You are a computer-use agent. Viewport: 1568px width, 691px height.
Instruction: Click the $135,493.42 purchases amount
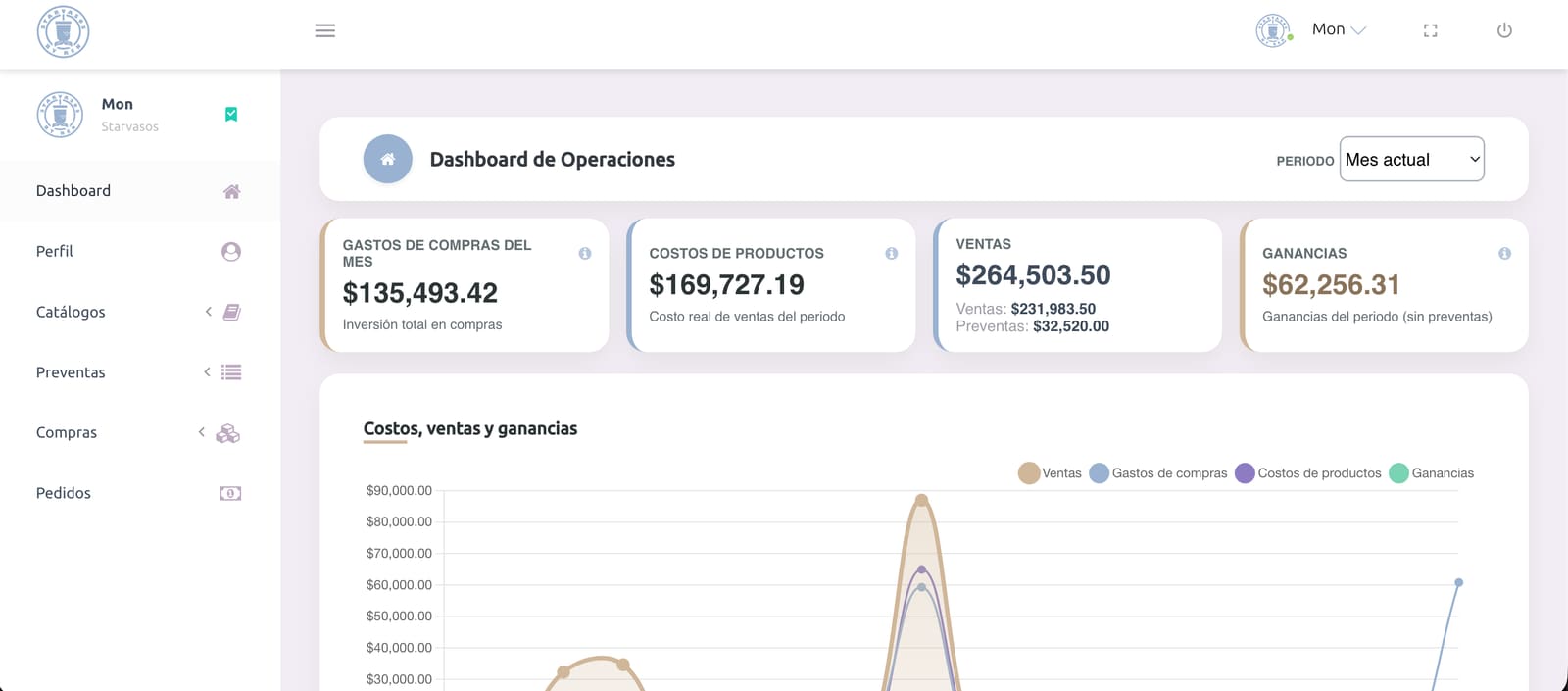pyautogui.click(x=420, y=293)
